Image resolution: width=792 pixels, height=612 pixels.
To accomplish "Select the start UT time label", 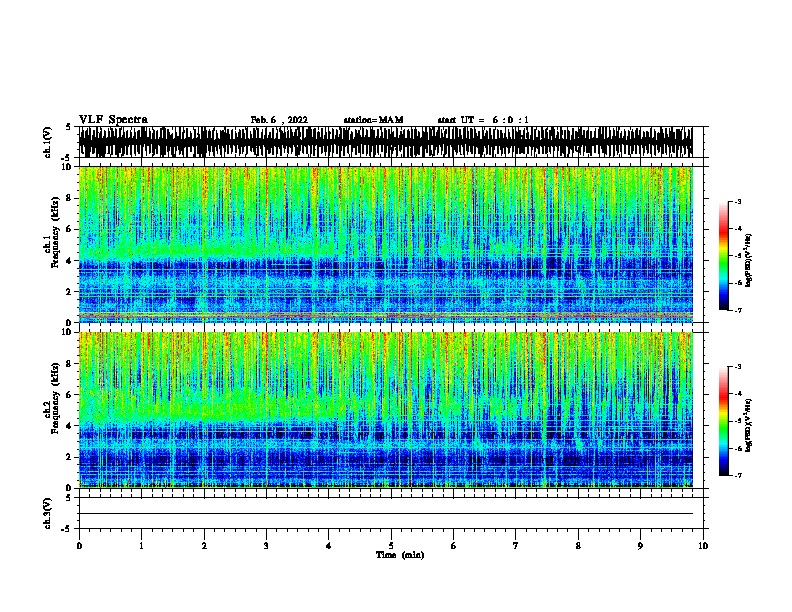I will (483, 120).
